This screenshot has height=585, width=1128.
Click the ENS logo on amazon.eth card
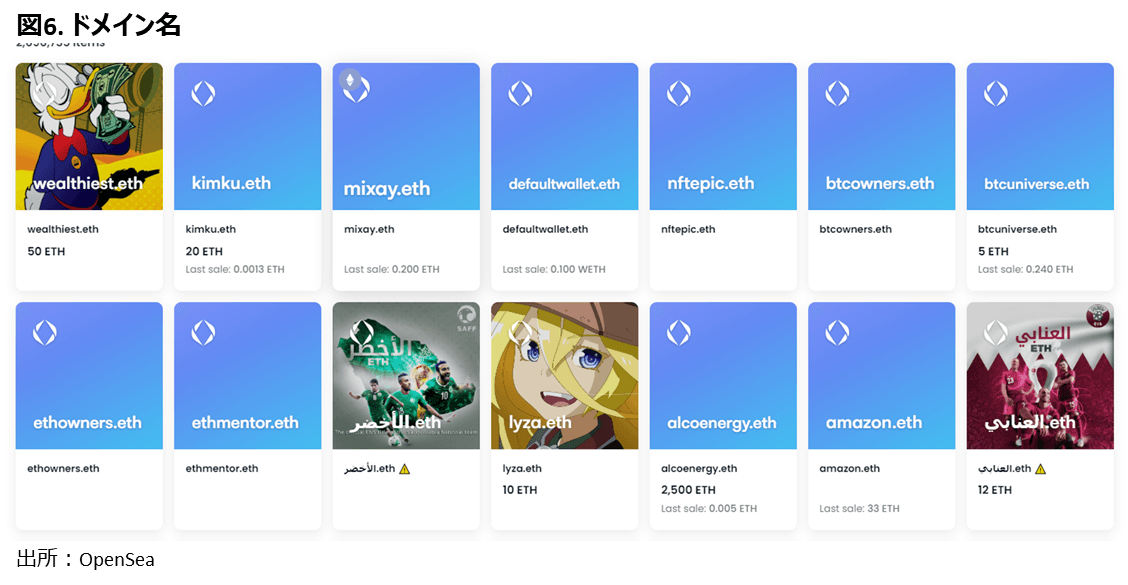(837, 333)
